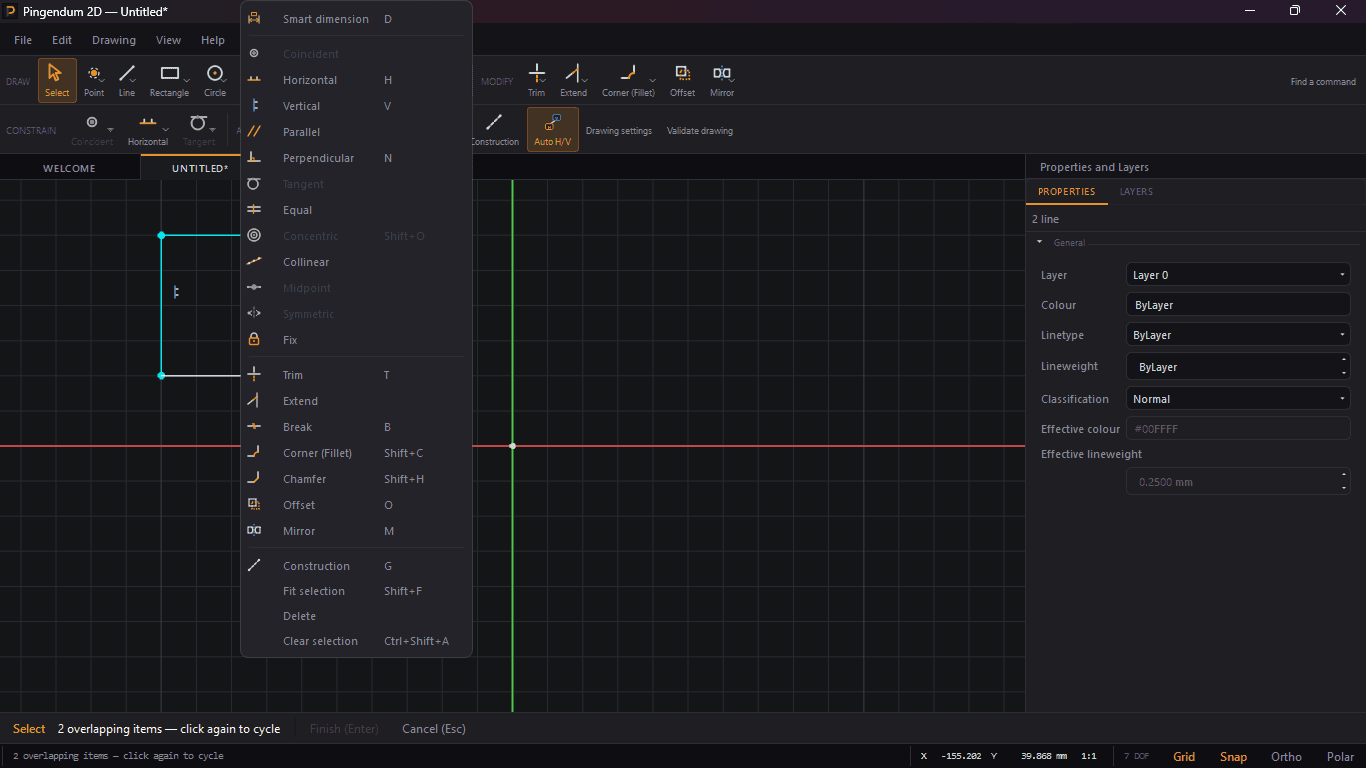
Task: Open the Linetype dropdown
Action: (x=1238, y=335)
